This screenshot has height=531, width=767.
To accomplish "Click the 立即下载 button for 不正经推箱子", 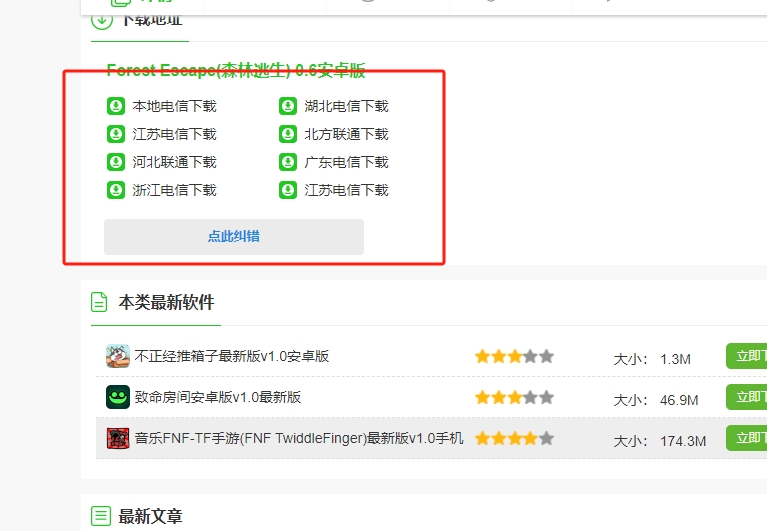I will point(746,356).
